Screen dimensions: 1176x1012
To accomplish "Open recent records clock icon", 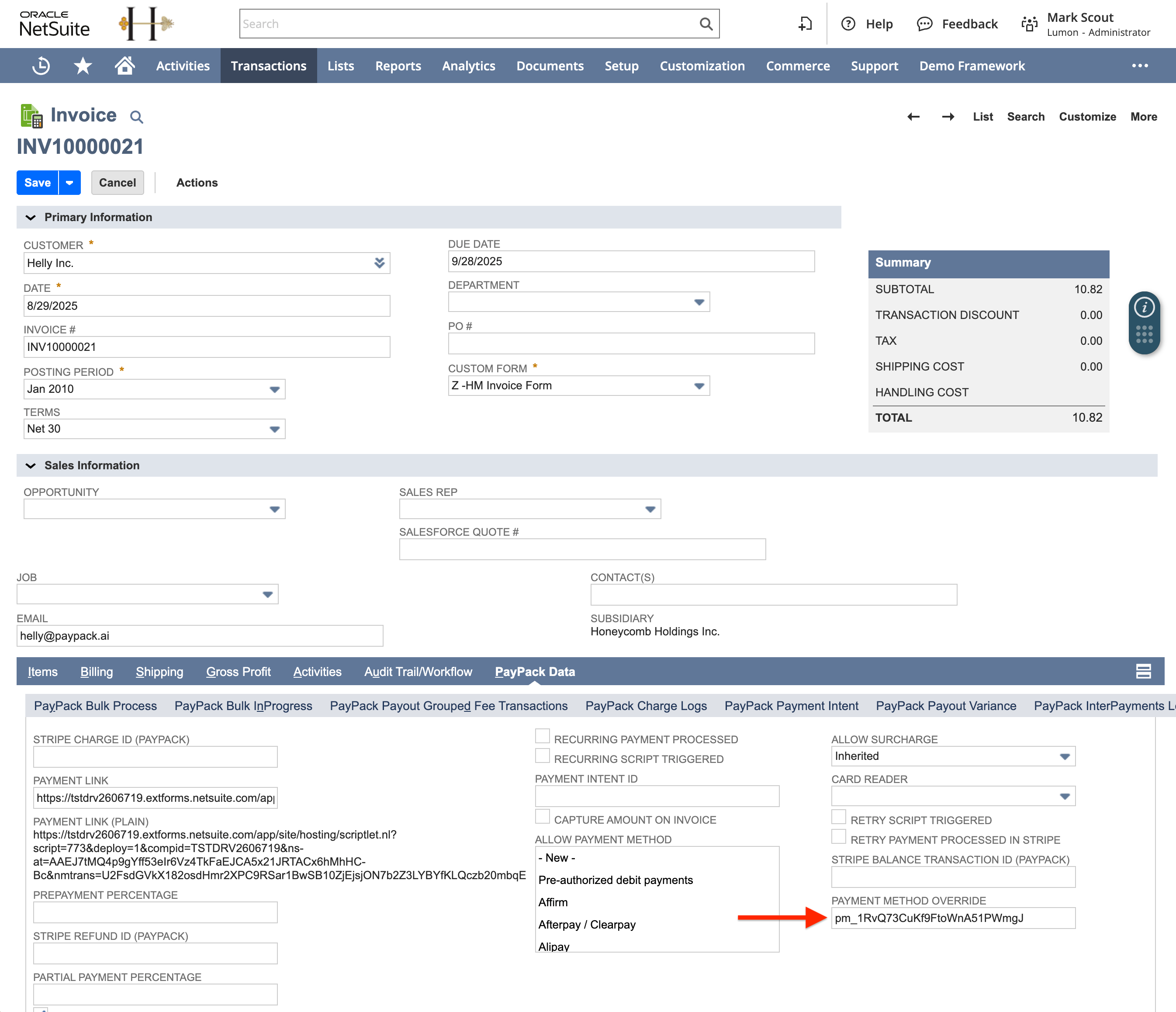I will click(x=40, y=65).
